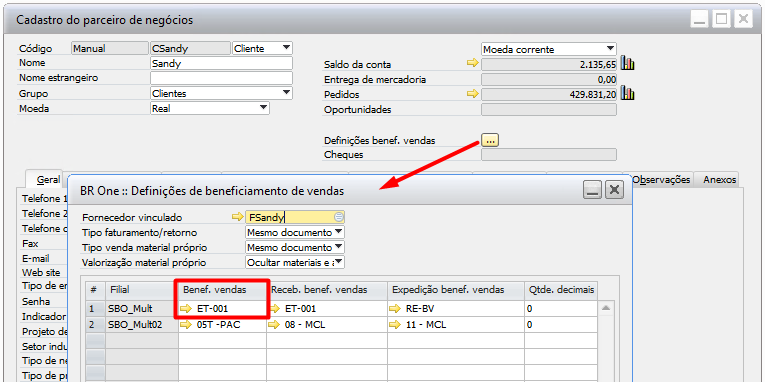Follow the RE-BV link arrow

click(x=396, y=308)
